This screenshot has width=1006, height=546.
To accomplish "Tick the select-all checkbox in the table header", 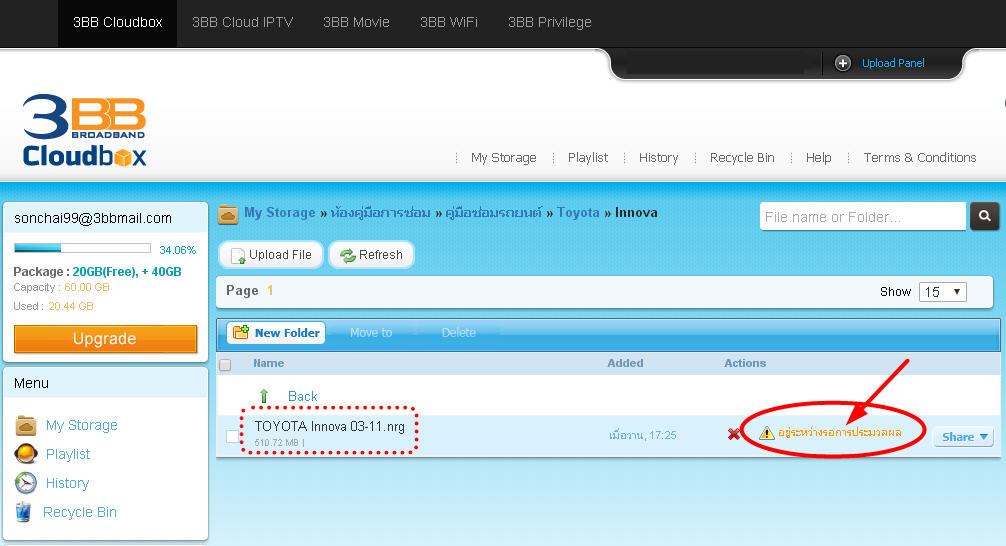I will click(x=225, y=364).
